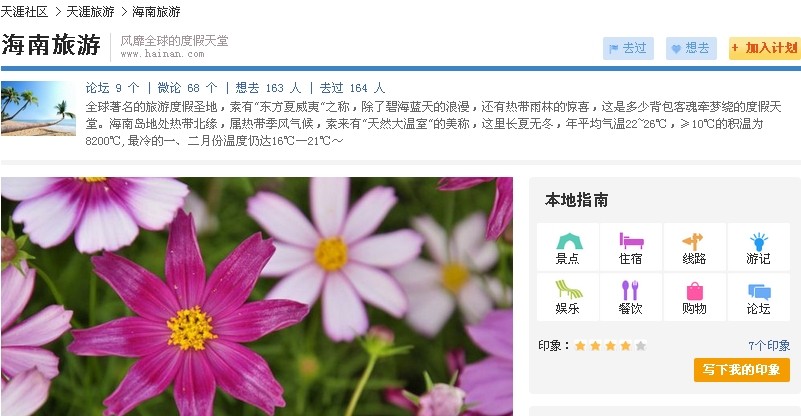This screenshot has width=801, height=416.
Task: Go to 天涯旅游 breadcrumb
Action: click(90, 11)
